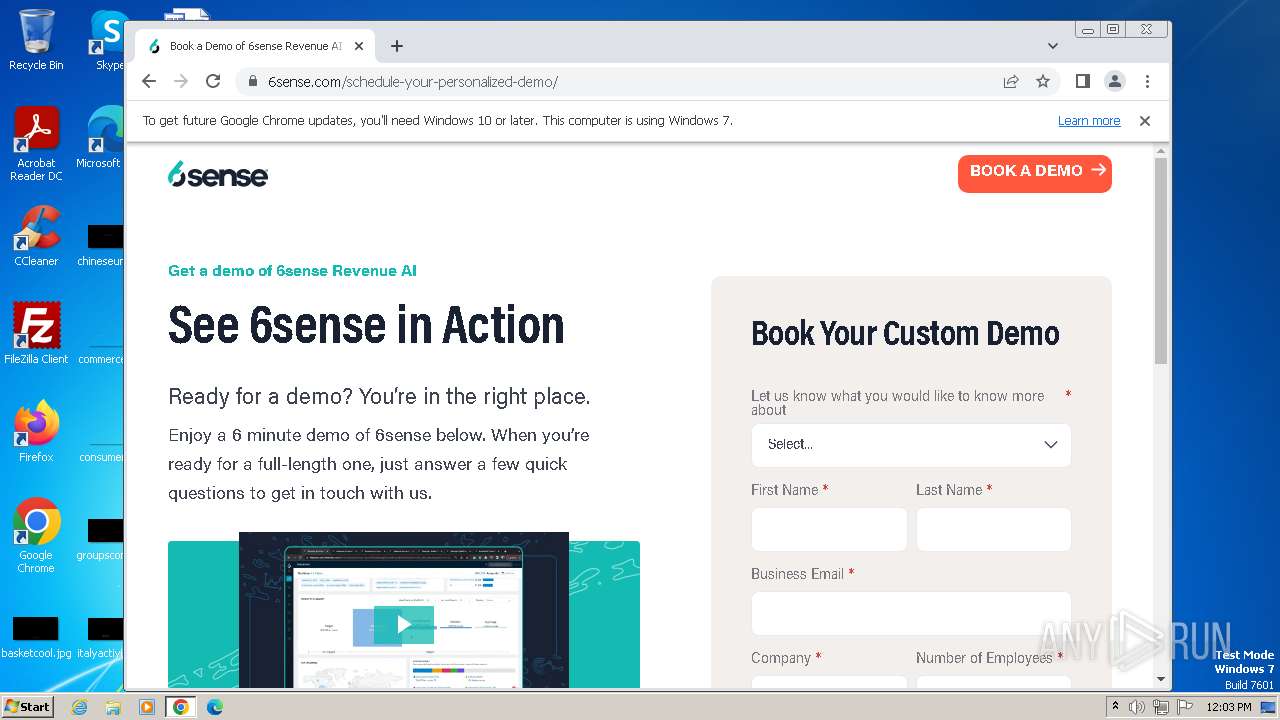This screenshot has width=1280, height=720.
Task: Click 'Get a demo of 6sense Revenue AI' text
Action: [292, 271]
